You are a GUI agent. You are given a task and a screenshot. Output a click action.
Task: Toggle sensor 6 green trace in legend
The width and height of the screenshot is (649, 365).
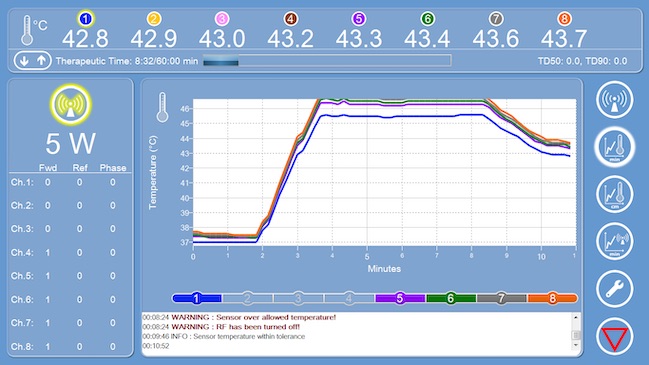point(451,298)
